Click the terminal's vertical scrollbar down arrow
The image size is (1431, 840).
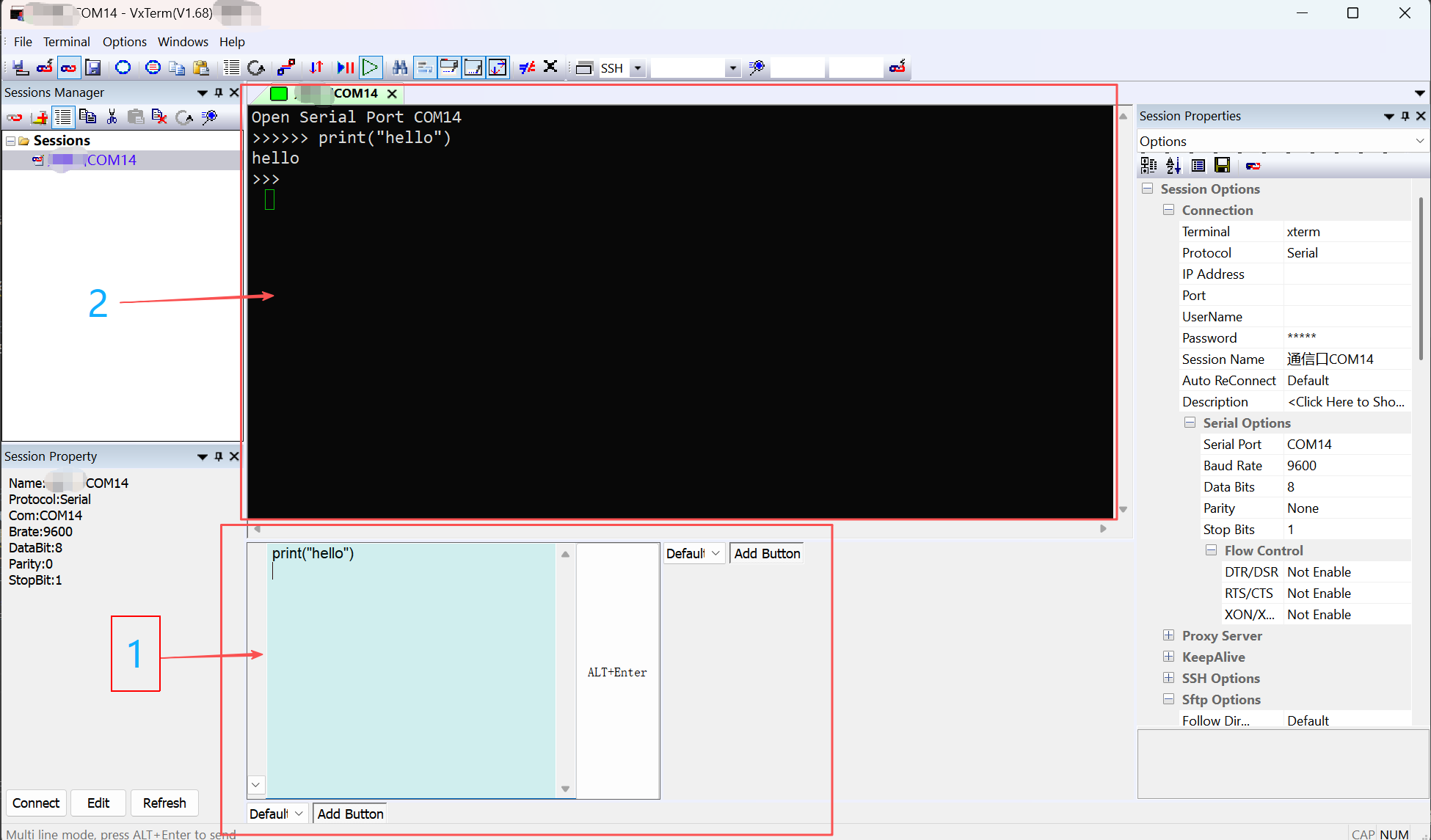point(1123,509)
